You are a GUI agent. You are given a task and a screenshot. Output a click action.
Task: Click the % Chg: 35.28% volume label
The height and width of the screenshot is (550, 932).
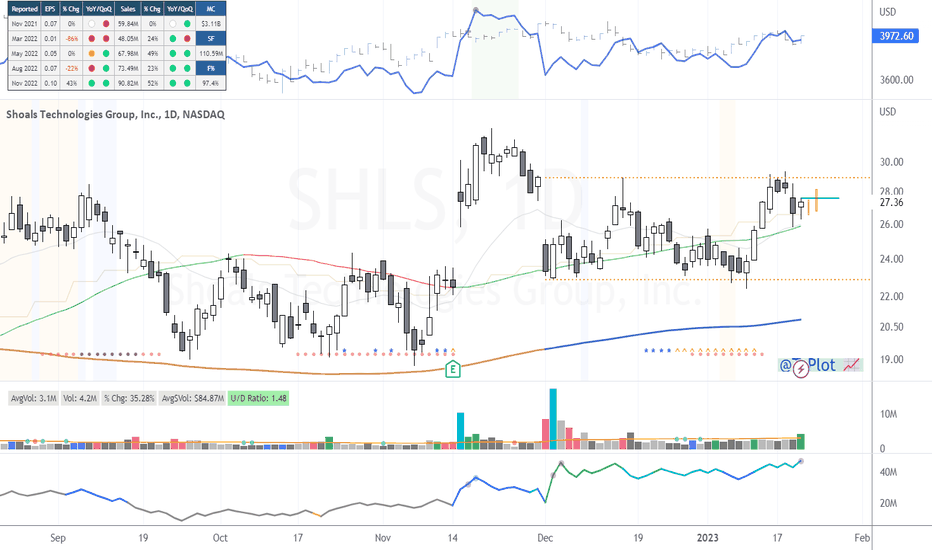point(129,398)
